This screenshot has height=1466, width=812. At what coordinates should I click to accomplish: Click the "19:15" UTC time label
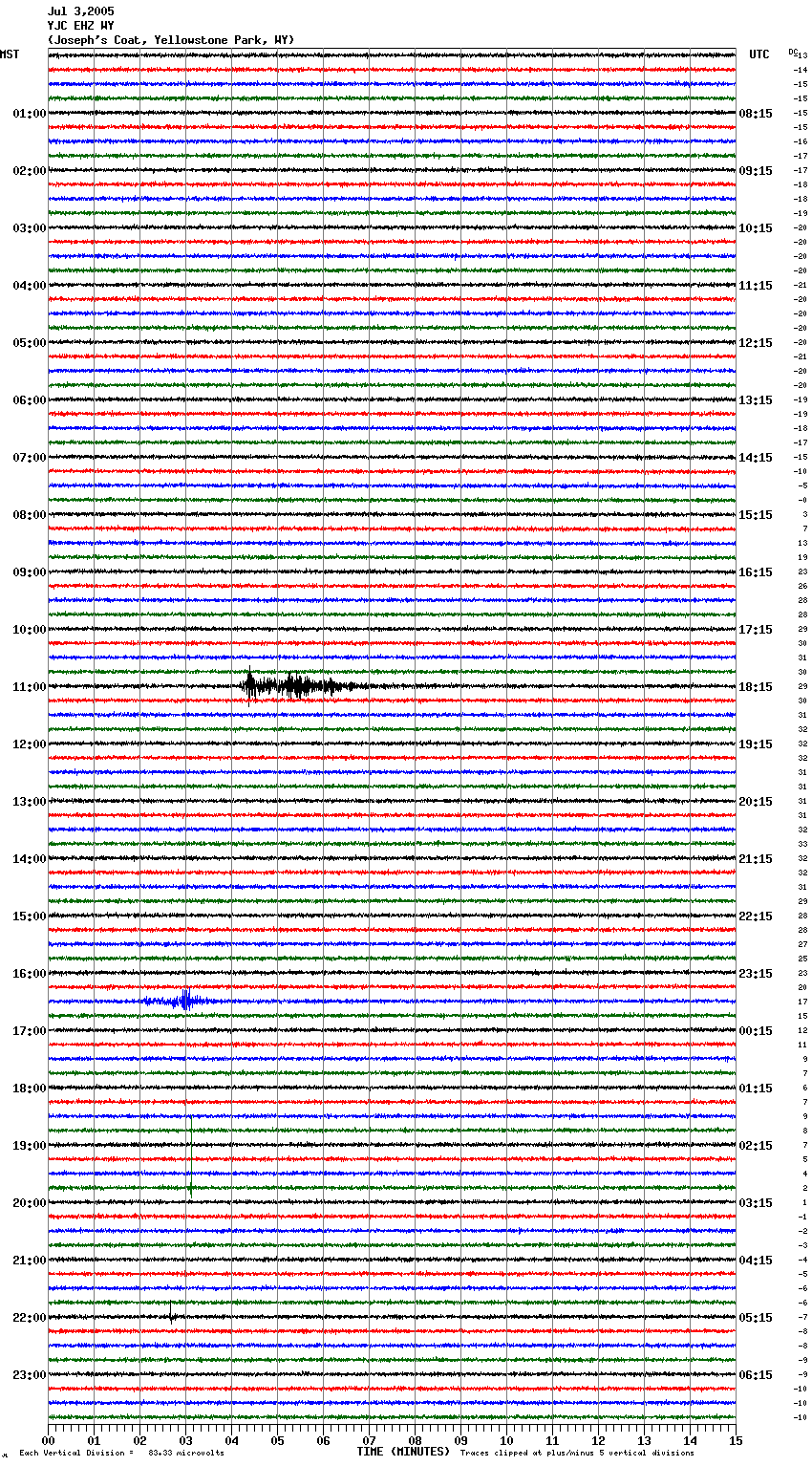(756, 744)
